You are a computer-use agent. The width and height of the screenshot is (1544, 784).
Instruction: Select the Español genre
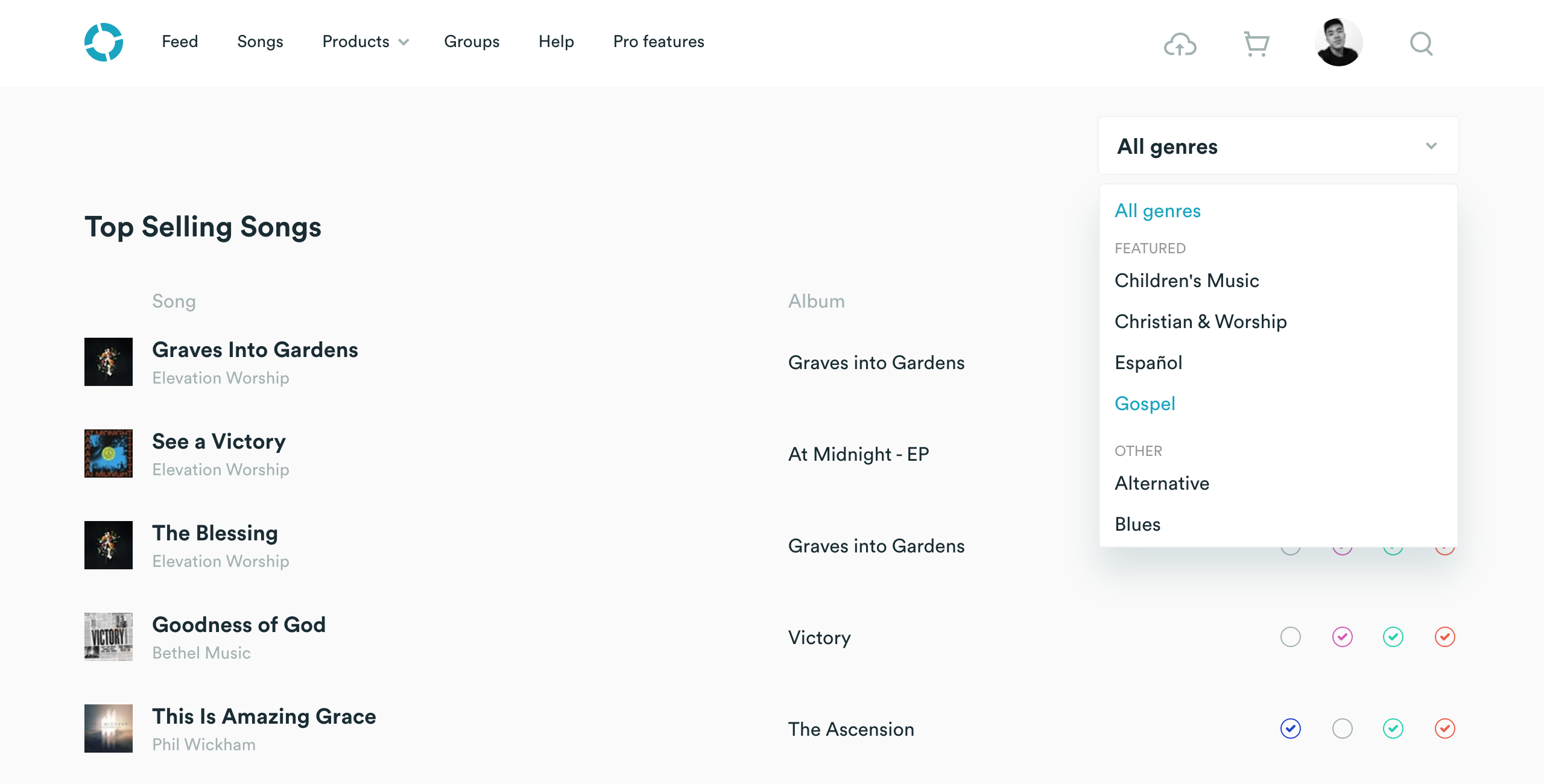coord(1148,362)
